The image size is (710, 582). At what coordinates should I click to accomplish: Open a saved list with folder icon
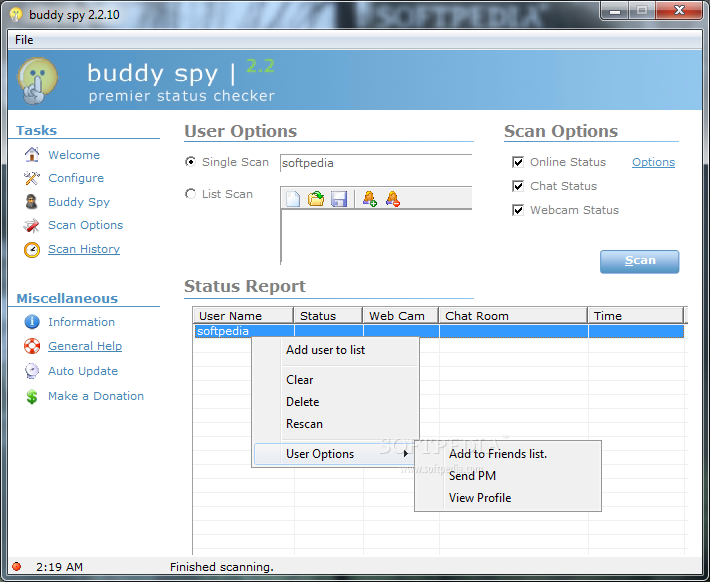[316, 198]
